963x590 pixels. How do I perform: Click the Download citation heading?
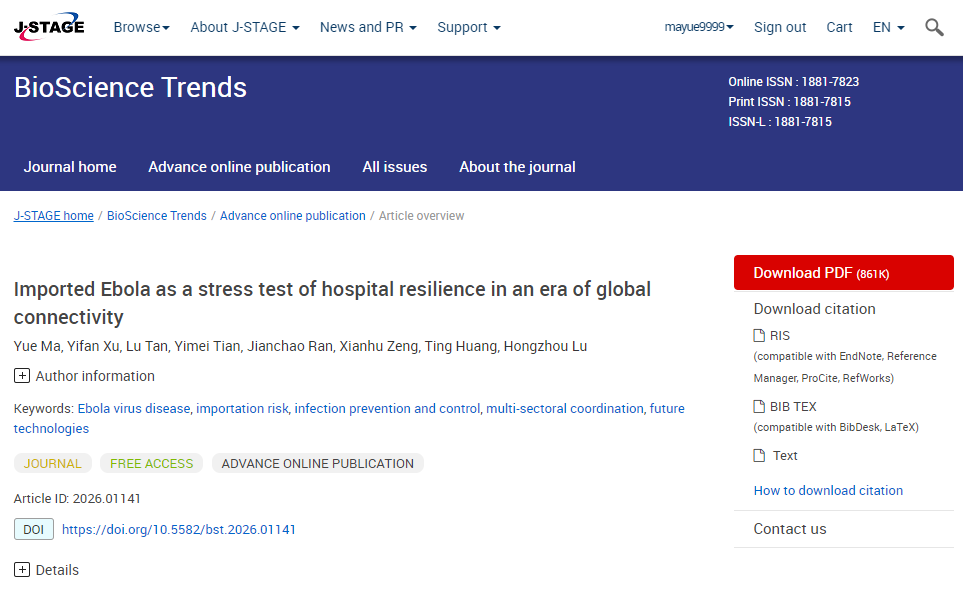click(814, 309)
